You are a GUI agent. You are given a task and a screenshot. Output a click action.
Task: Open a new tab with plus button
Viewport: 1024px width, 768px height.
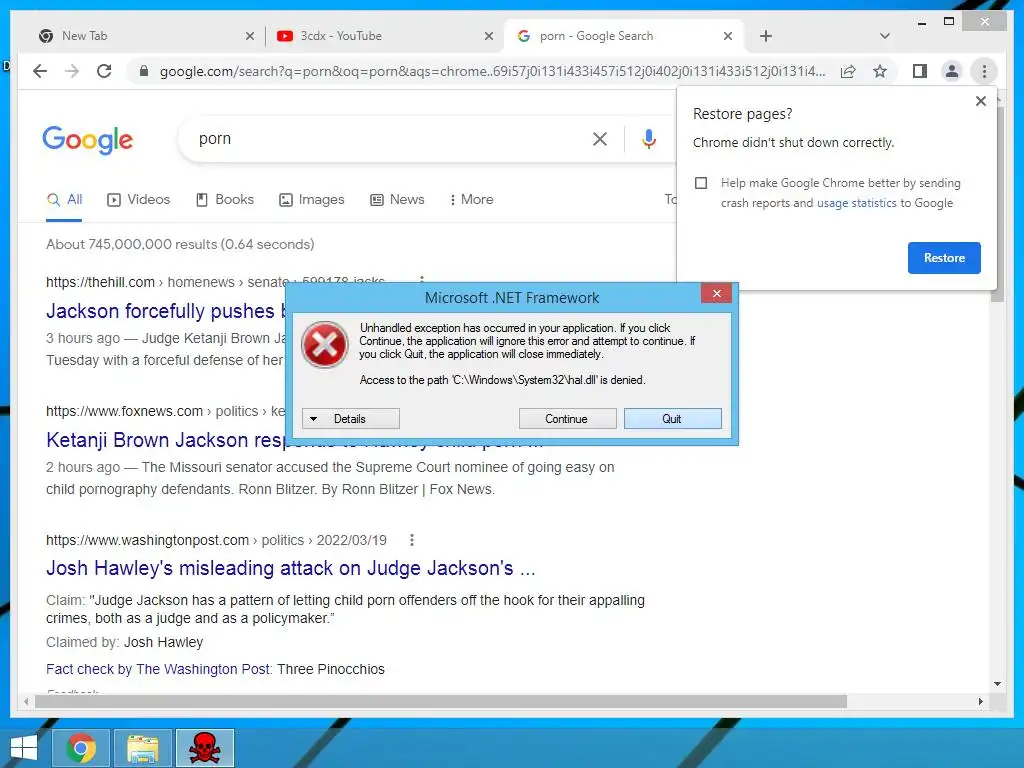pyautogui.click(x=766, y=36)
